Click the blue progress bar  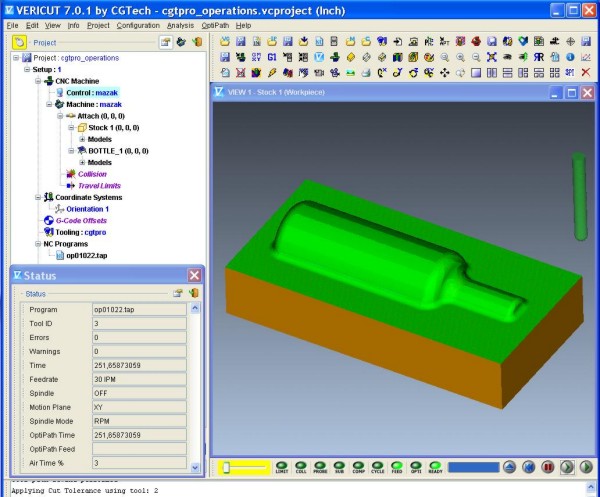[474, 467]
